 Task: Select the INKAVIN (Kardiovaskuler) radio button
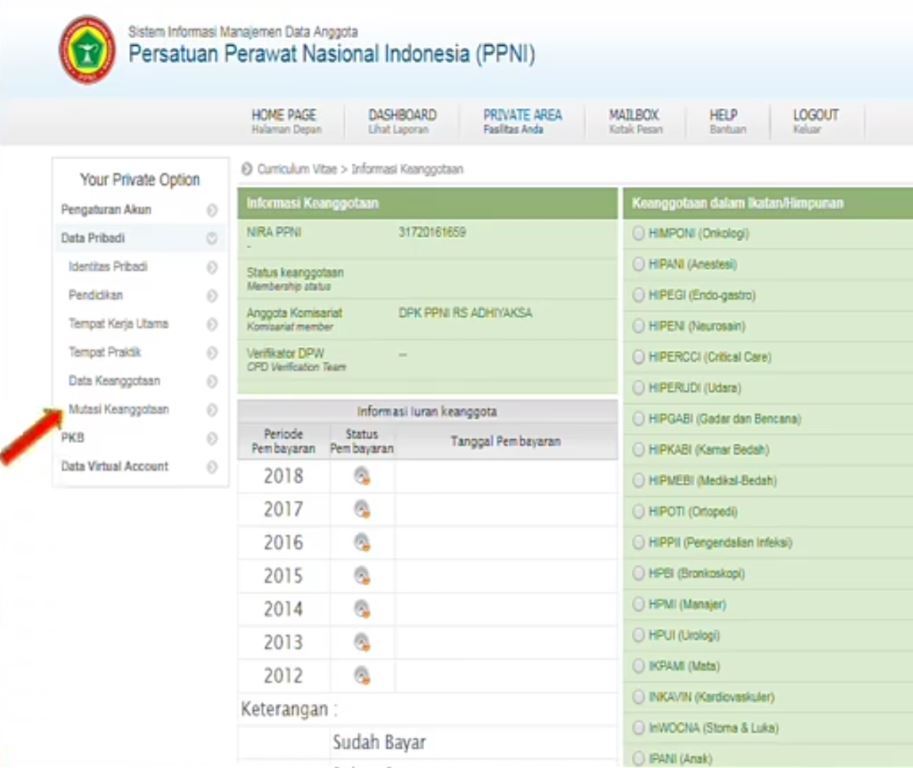639,696
